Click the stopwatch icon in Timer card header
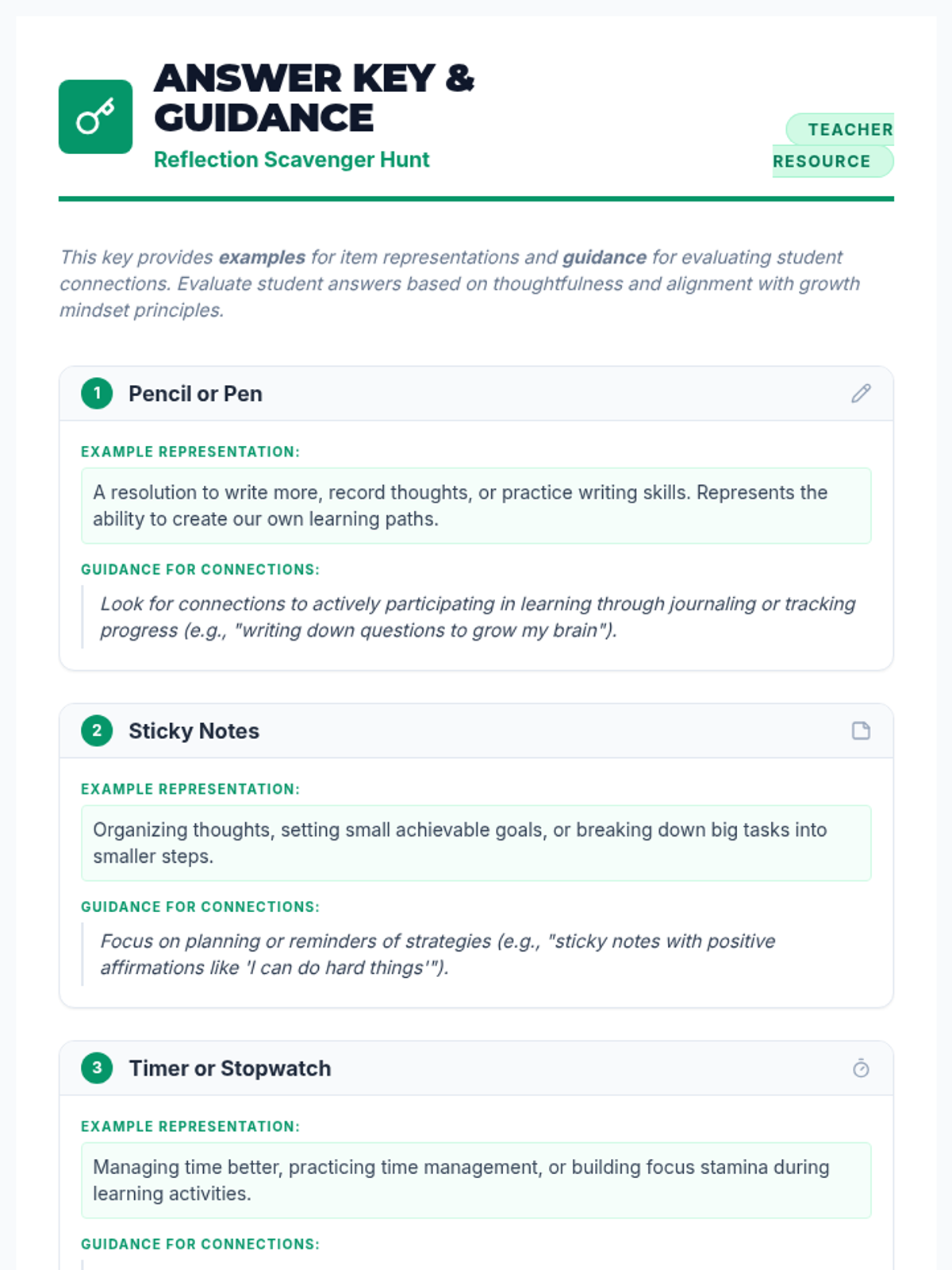Image resolution: width=952 pixels, height=1270 pixels. pos(861,1068)
